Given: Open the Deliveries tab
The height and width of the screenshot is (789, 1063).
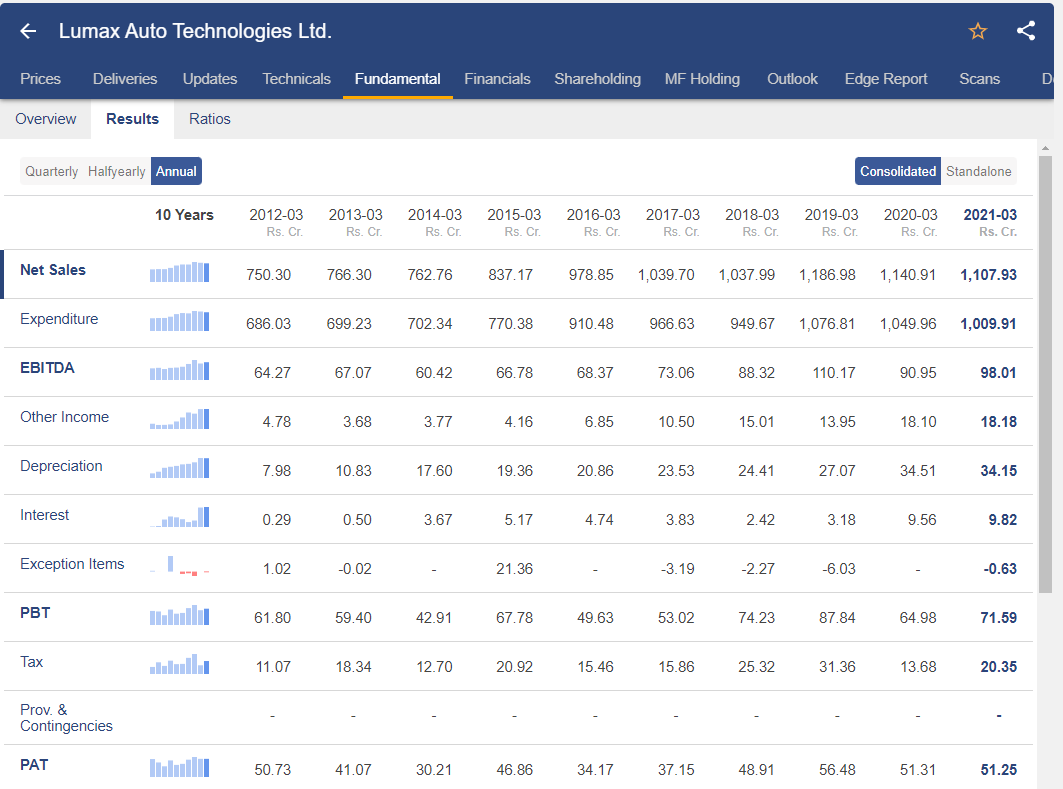Looking at the screenshot, I should point(125,79).
